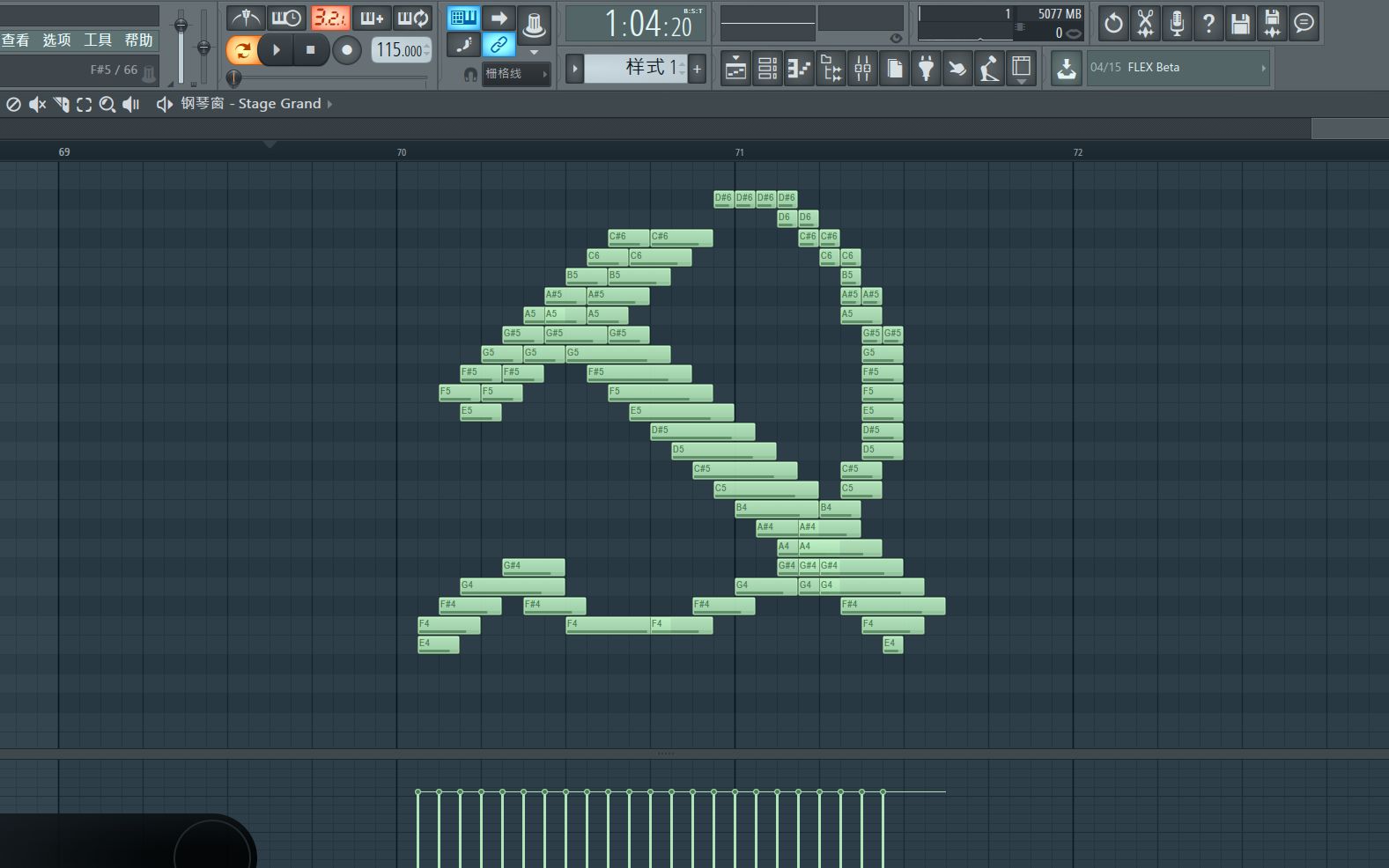Screen dimensions: 1389x868
Task: Toggle the metronome
Action: coord(245,18)
